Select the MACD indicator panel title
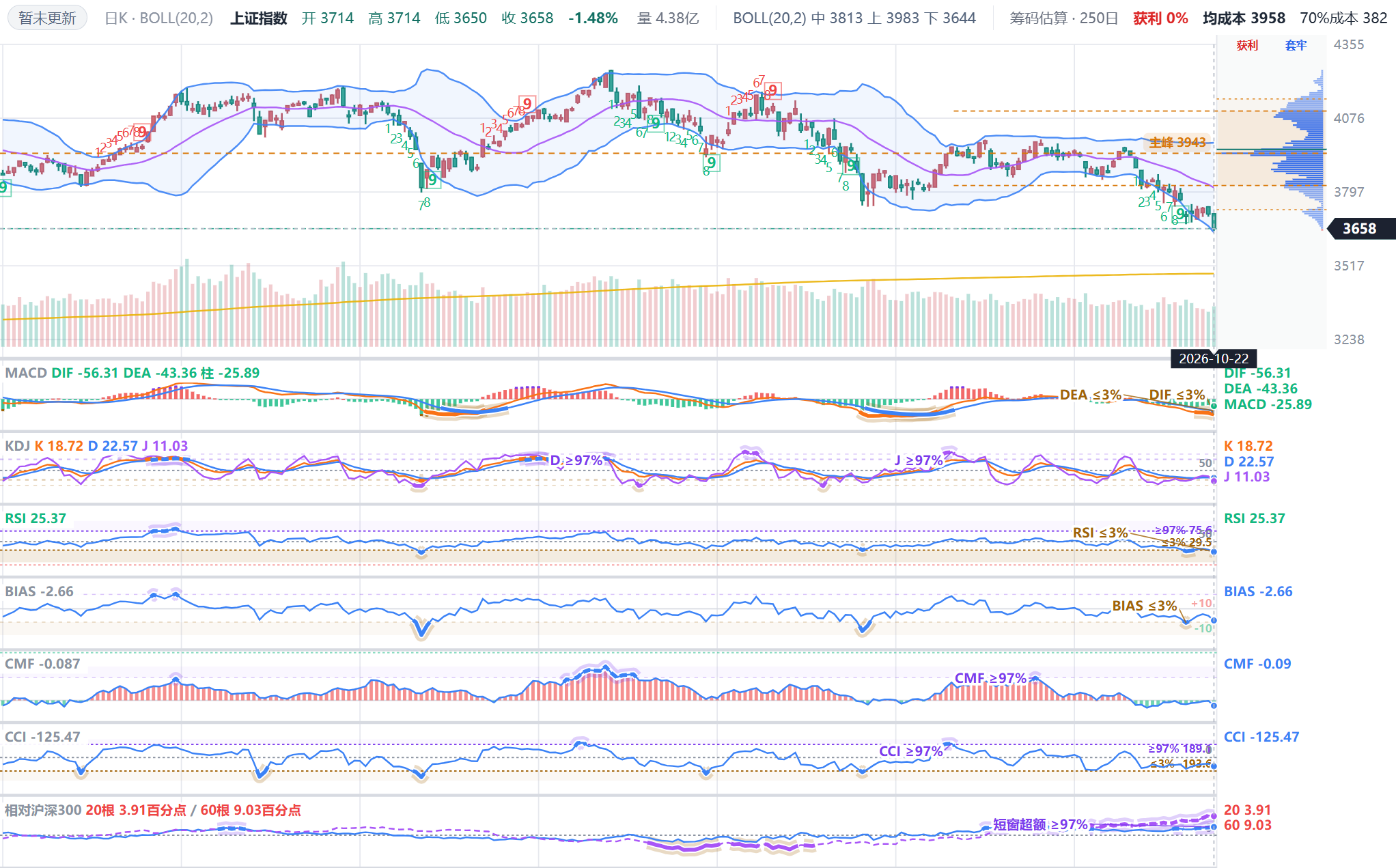Screen dimensions: 1396x868 pos(26,373)
